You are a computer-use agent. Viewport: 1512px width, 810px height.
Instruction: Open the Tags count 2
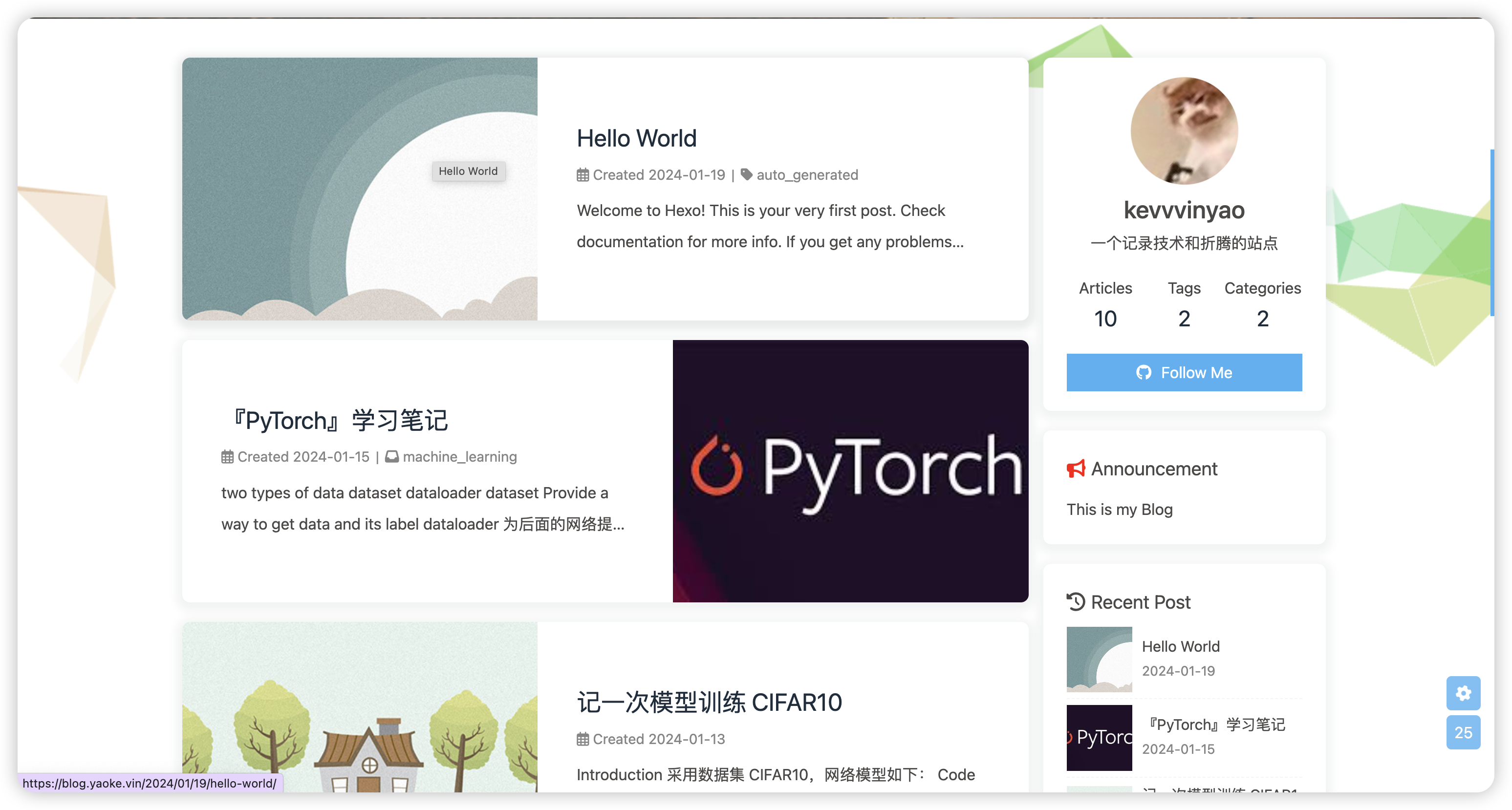click(x=1184, y=319)
